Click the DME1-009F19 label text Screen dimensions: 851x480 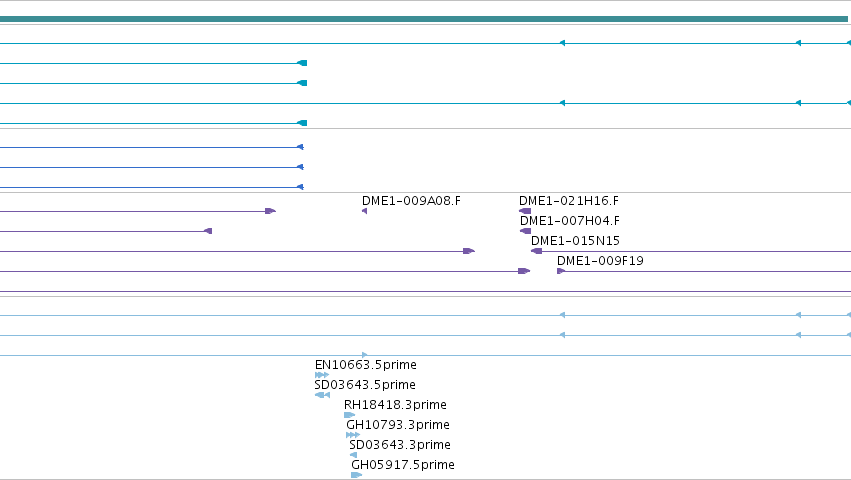(x=600, y=261)
